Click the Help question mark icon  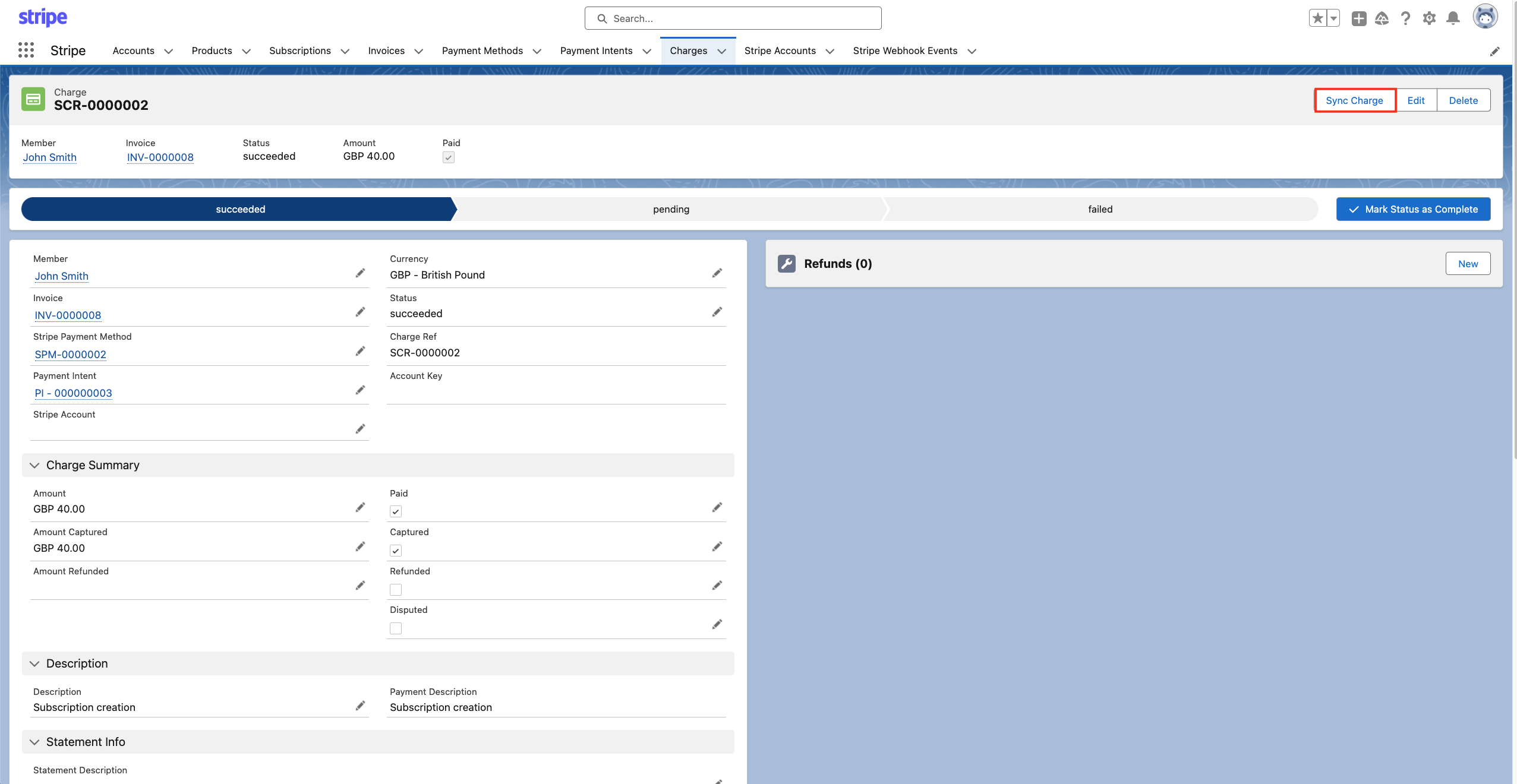tap(1405, 18)
